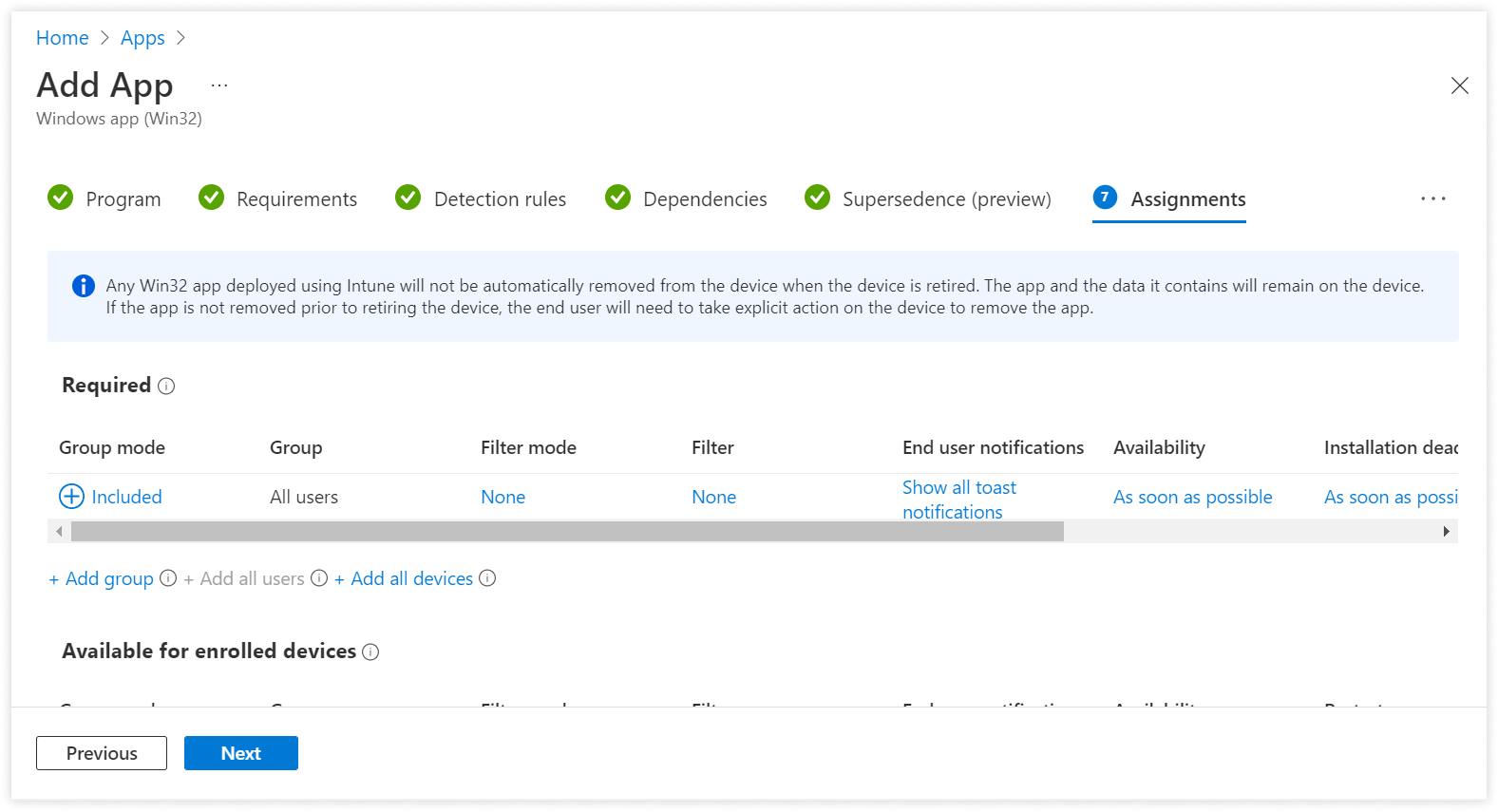Click the info icon beside Add all users
Image resolution: width=1498 pixels, height=812 pixels.
click(319, 578)
